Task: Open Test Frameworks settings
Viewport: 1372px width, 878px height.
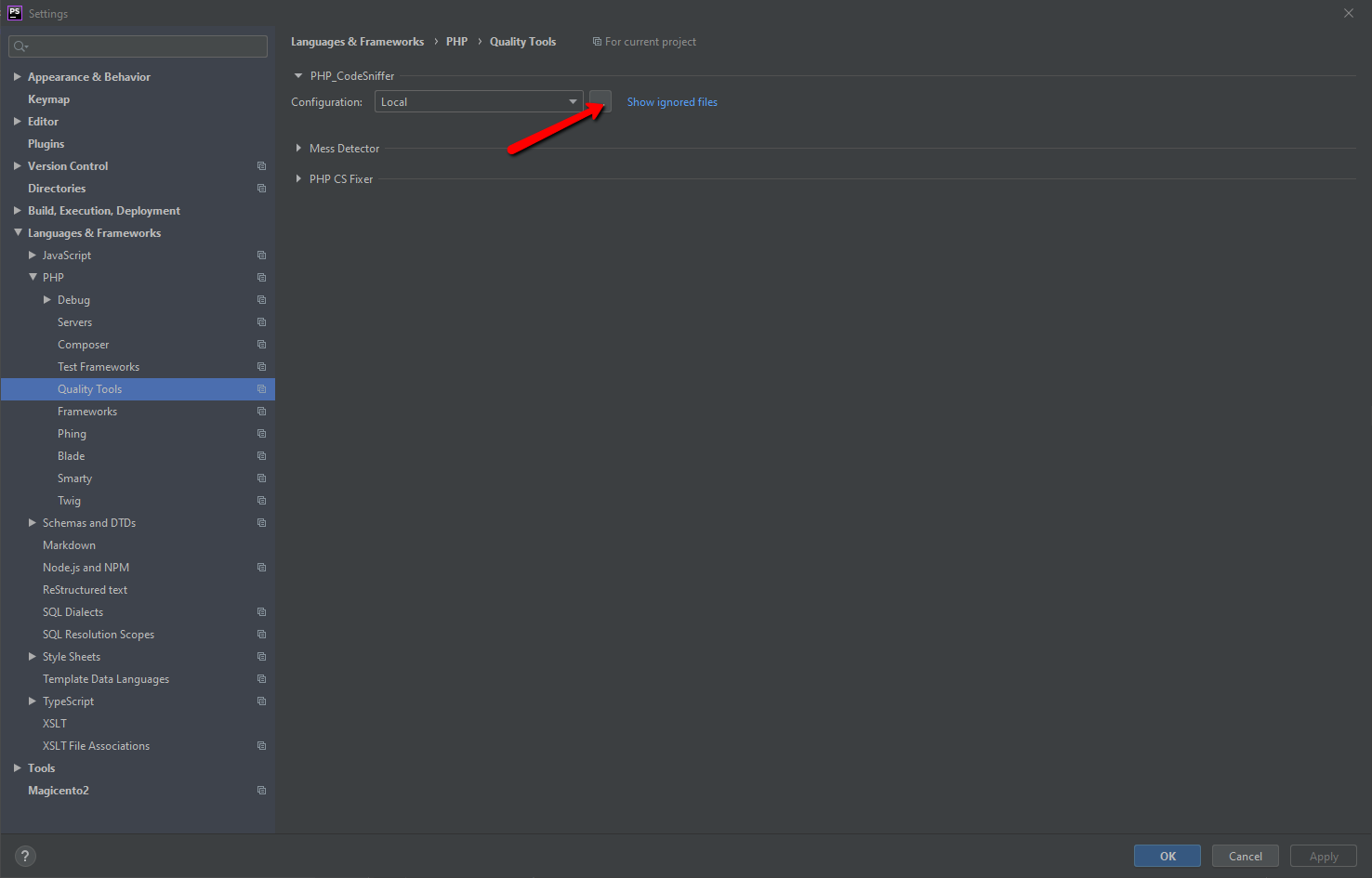Action: coord(99,367)
